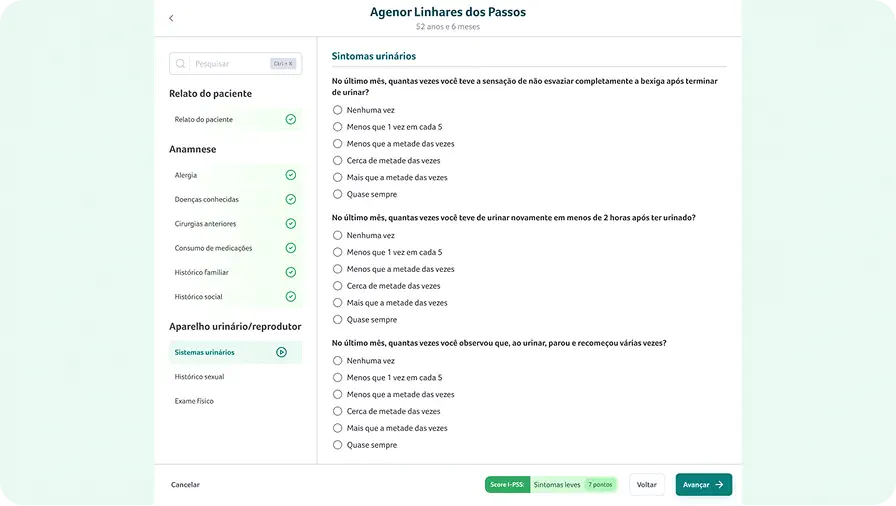Image resolution: width=896 pixels, height=506 pixels.
Task: Click the Cancelar link
Action: [185, 485]
